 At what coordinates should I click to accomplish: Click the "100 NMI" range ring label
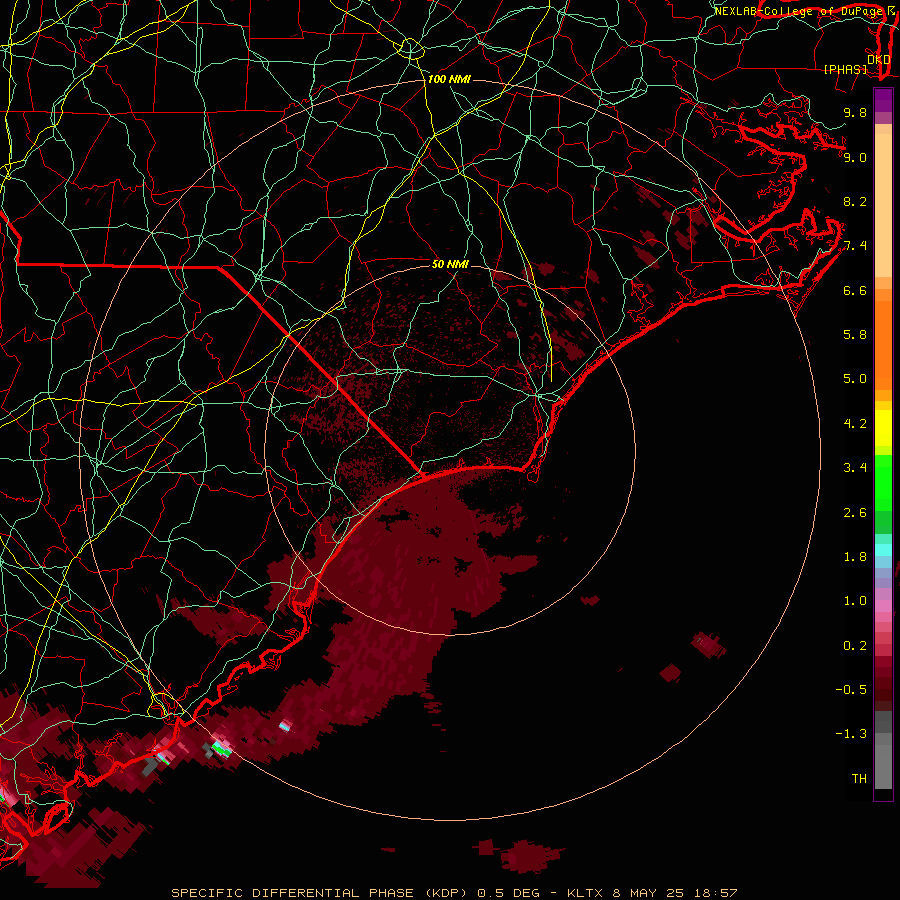pyautogui.click(x=449, y=79)
